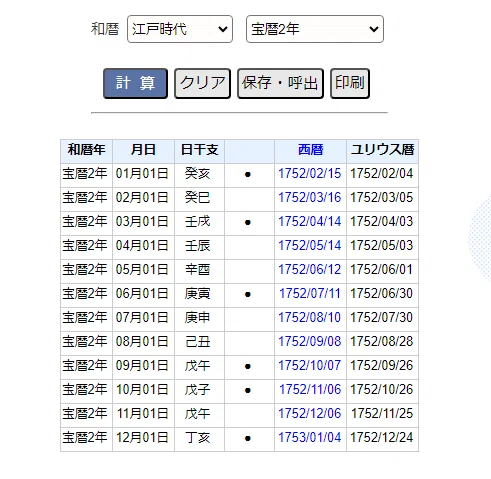This screenshot has width=491, height=479.
Task: Click the 印刷 button
Action: (x=350, y=83)
